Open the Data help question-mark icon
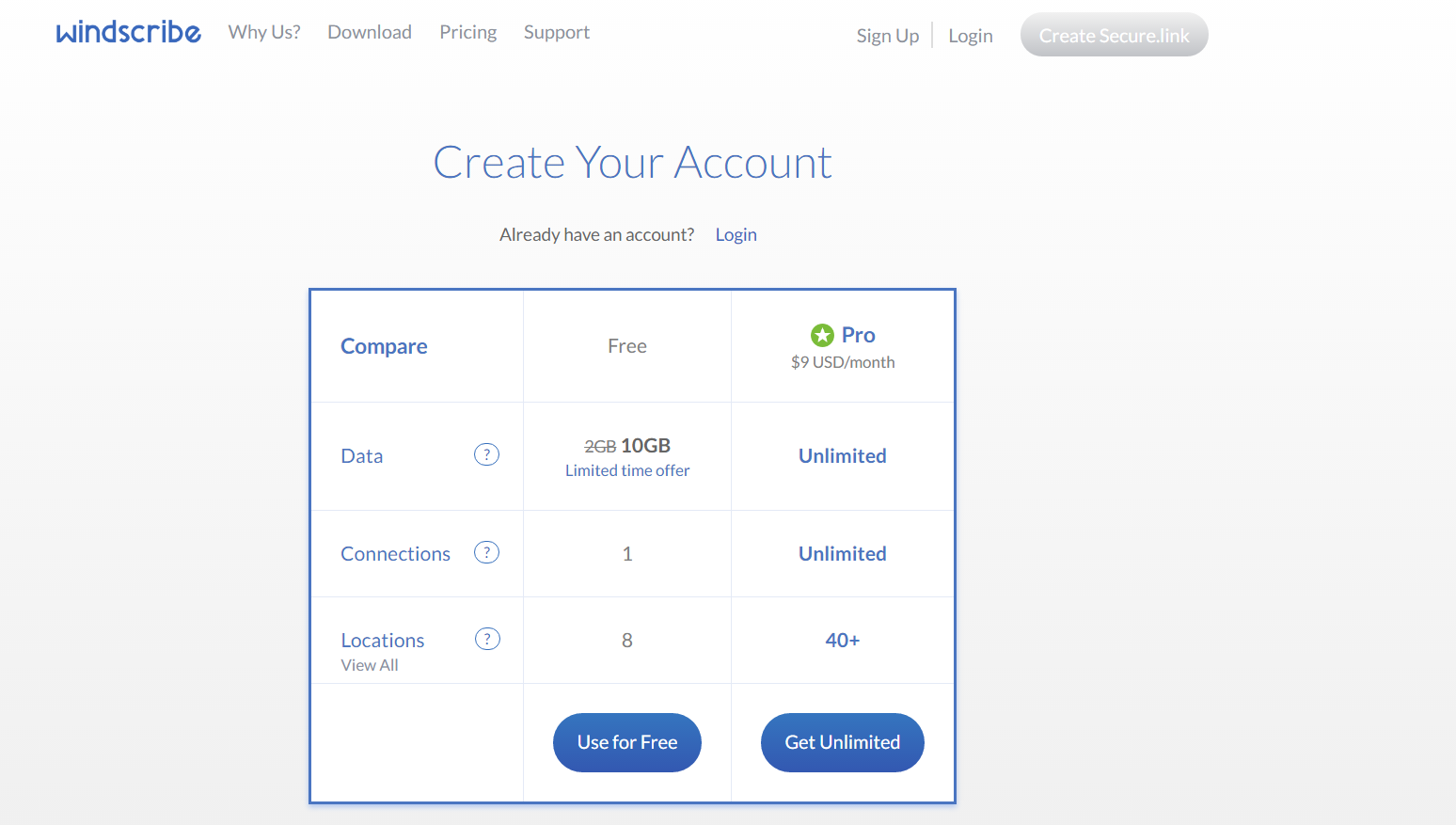Viewport: 1456px width, 825px height. point(486,454)
